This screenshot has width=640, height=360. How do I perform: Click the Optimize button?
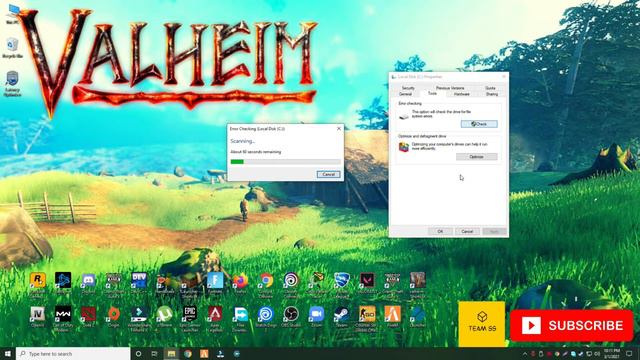click(x=476, y=157)
